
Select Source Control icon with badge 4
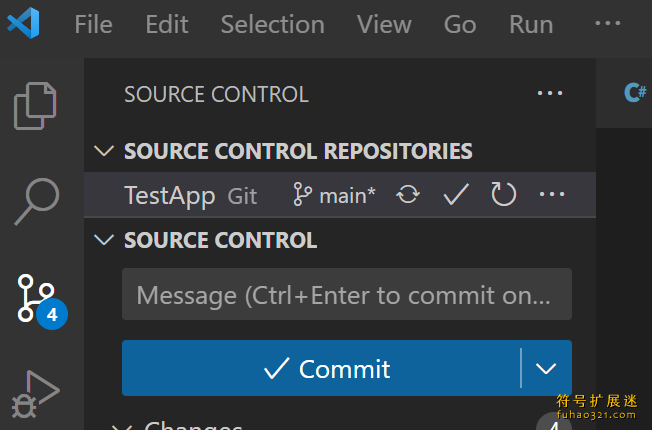click(41, 301)
